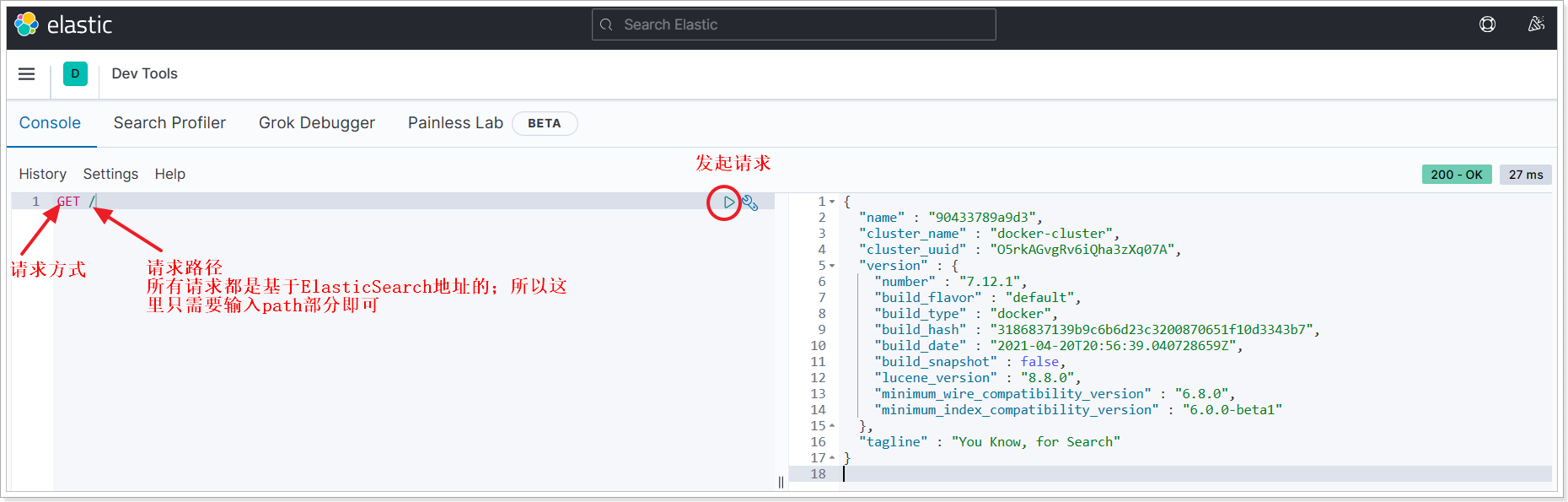
Task: Open the help lifebuoy icon
Action: (x=1487, y=24)
